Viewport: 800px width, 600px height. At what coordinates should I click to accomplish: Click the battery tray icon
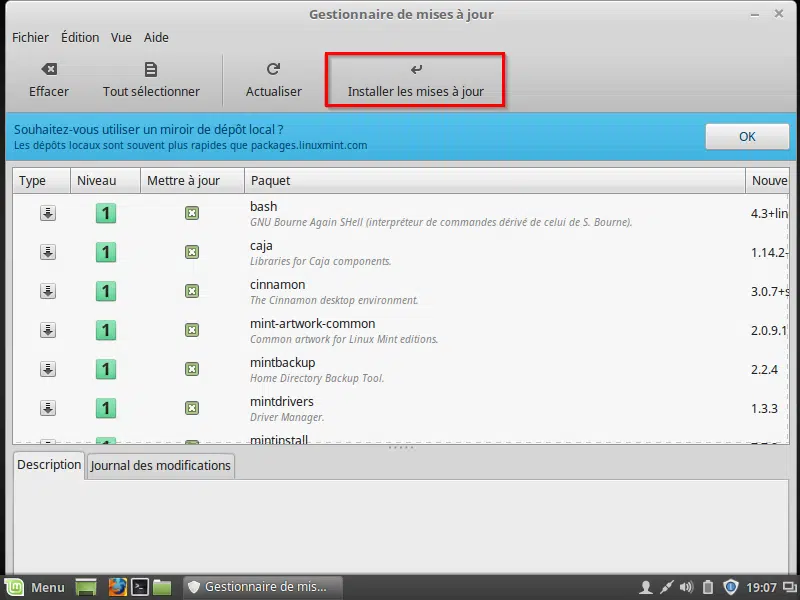click(708, 588)
